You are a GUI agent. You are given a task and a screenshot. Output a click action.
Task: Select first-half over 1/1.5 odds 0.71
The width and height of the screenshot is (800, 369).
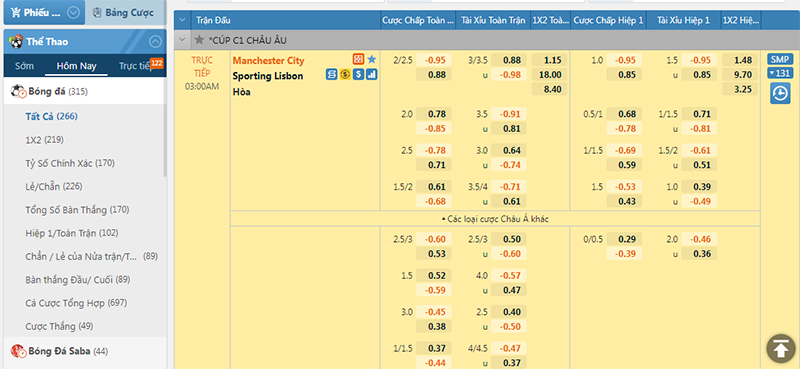699,114
